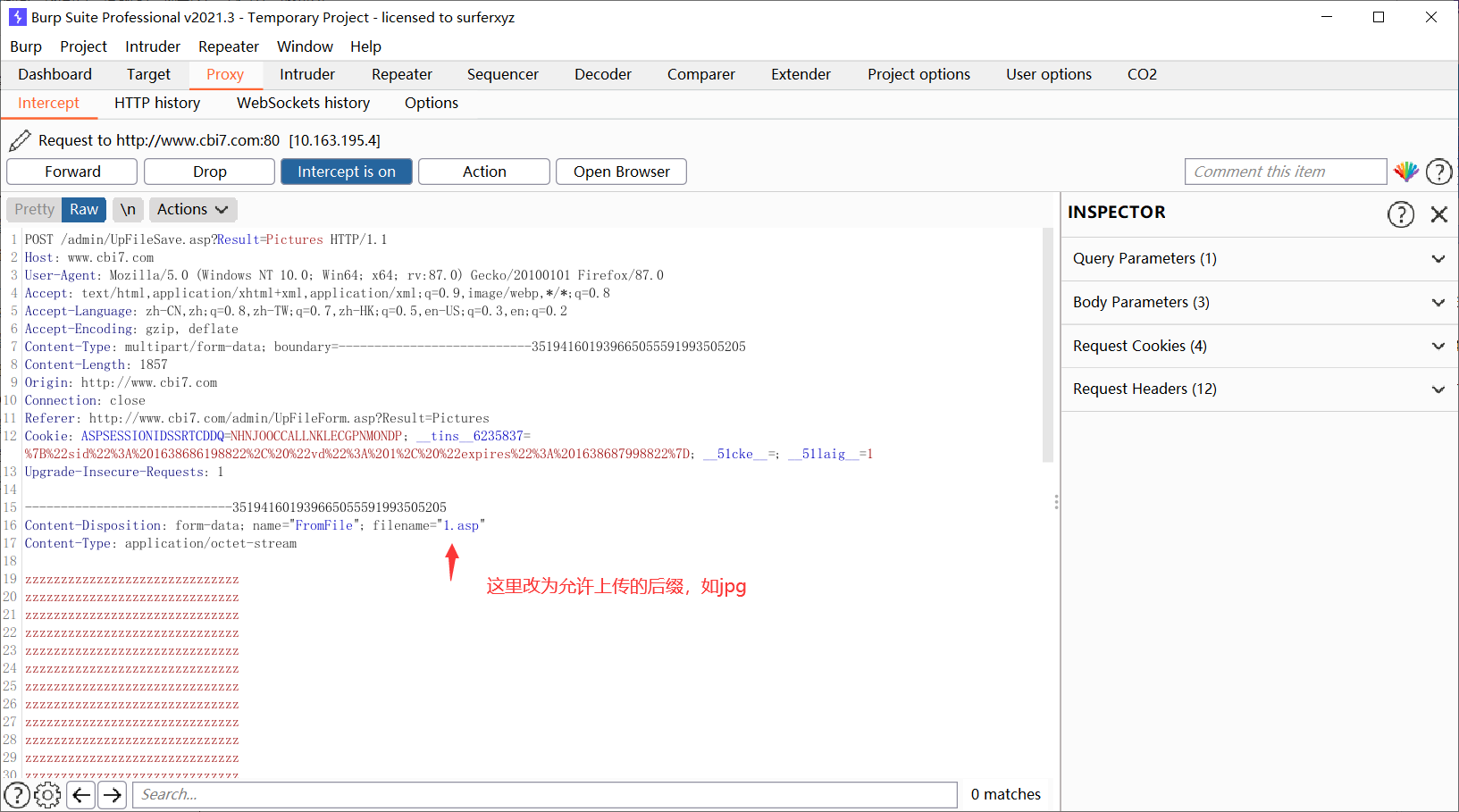Click the Comment this item field
The width and height of the screenshot is (1459, 812).
pos(1286,172)
